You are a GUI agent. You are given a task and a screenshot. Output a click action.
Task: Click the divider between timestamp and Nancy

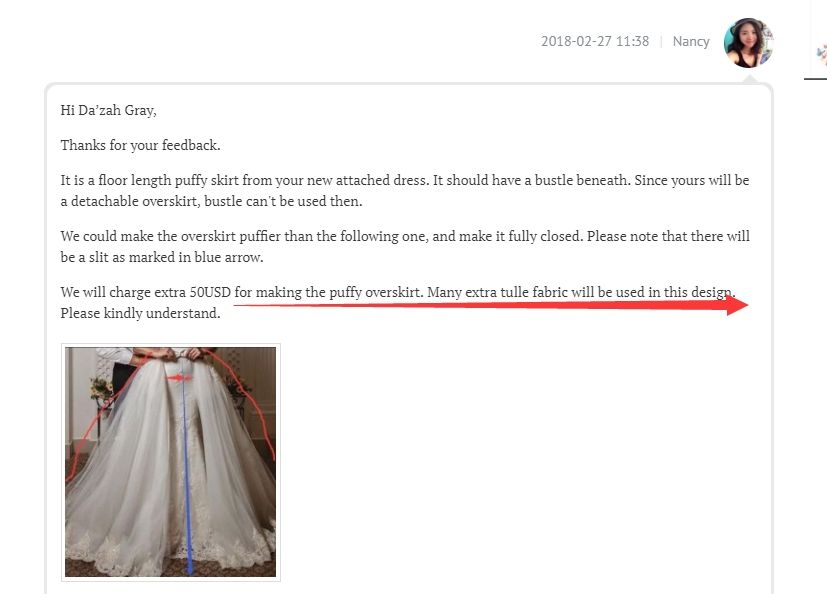pos(661,42)
